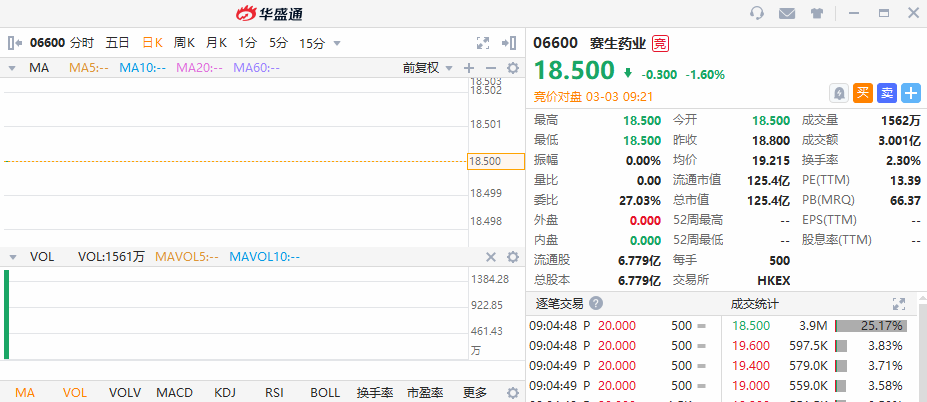Toggle KDJ indicator
The width and height of the screenshot is (927, 402).
(x=225, y=393)
